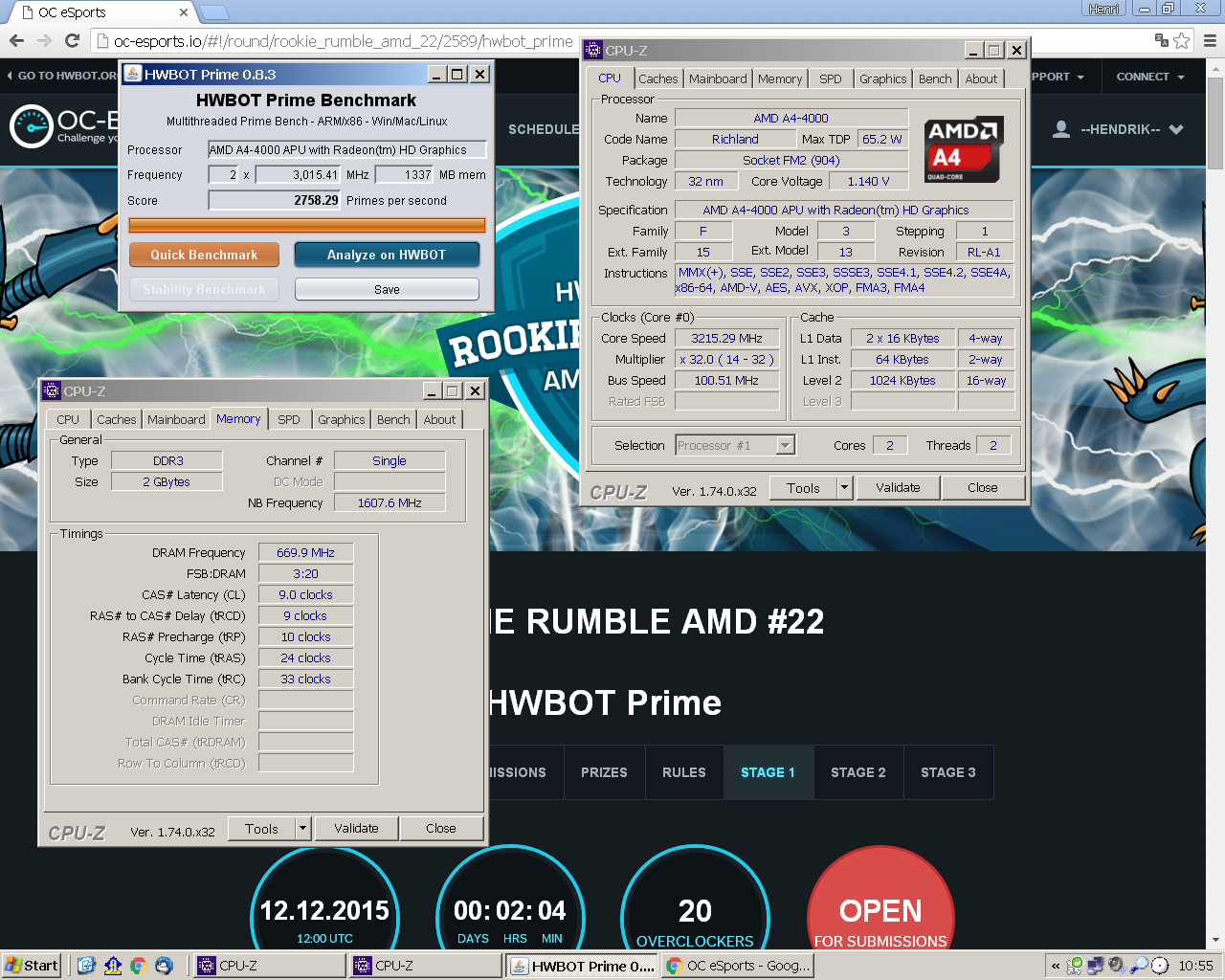Image resolution: width=1225 pixels, height=980 pixels.
Task: Click Save in HWBOT Prime
Action: pyautogui.click(x=387, y=289)
